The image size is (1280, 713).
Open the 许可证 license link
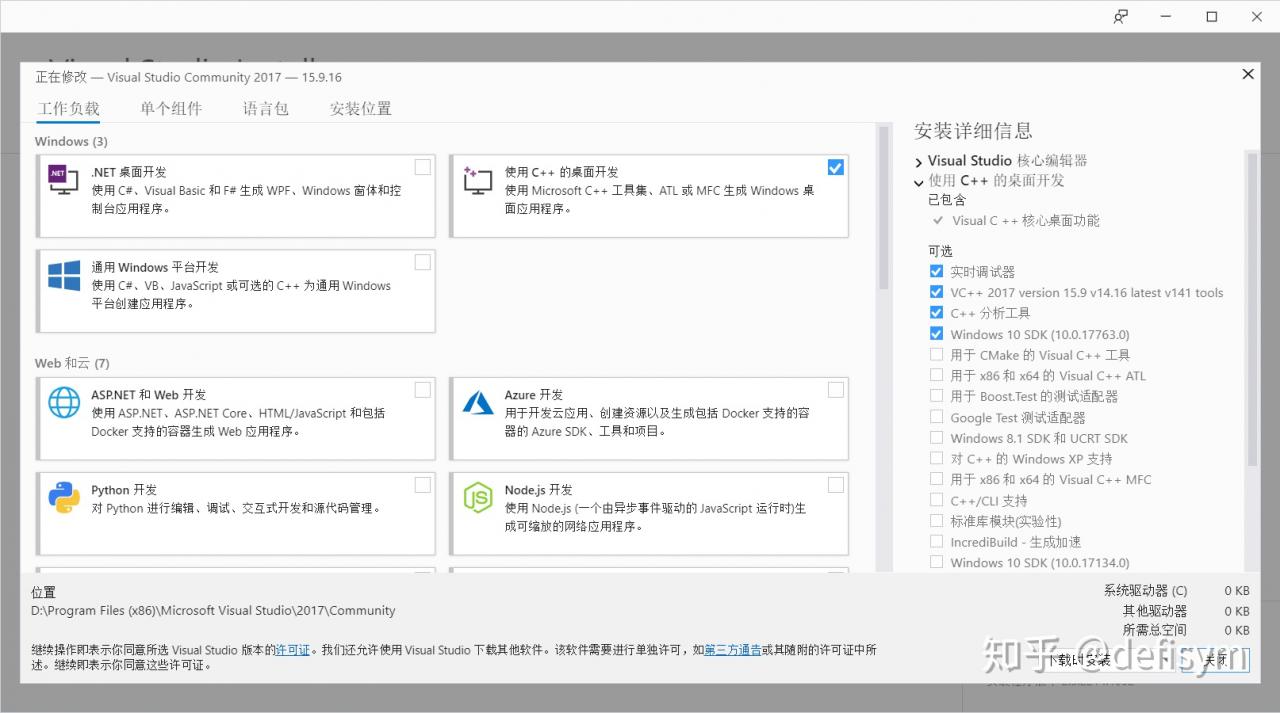tap(293, 650)
